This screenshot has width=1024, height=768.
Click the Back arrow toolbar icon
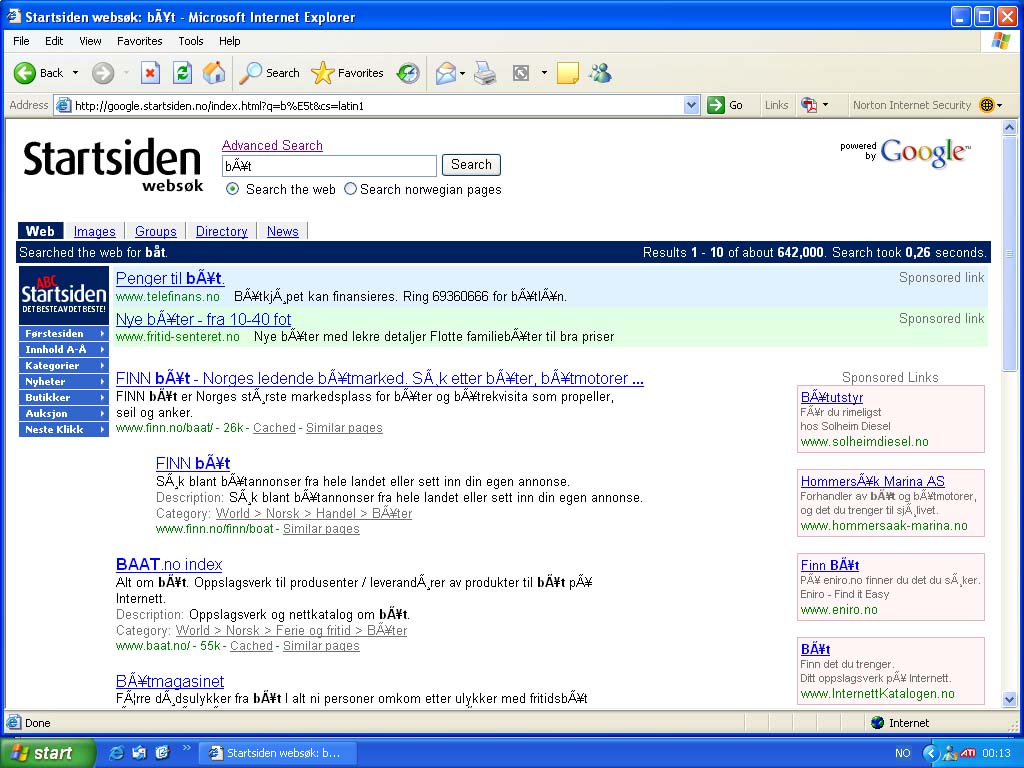25,73
